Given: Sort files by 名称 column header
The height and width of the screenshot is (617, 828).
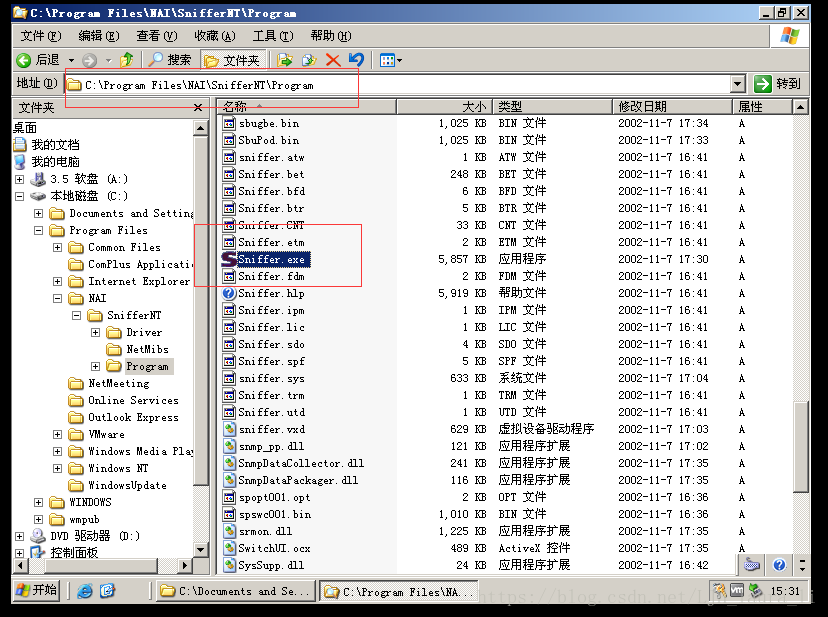Looking at the screenshot, I should pos(307,107).
